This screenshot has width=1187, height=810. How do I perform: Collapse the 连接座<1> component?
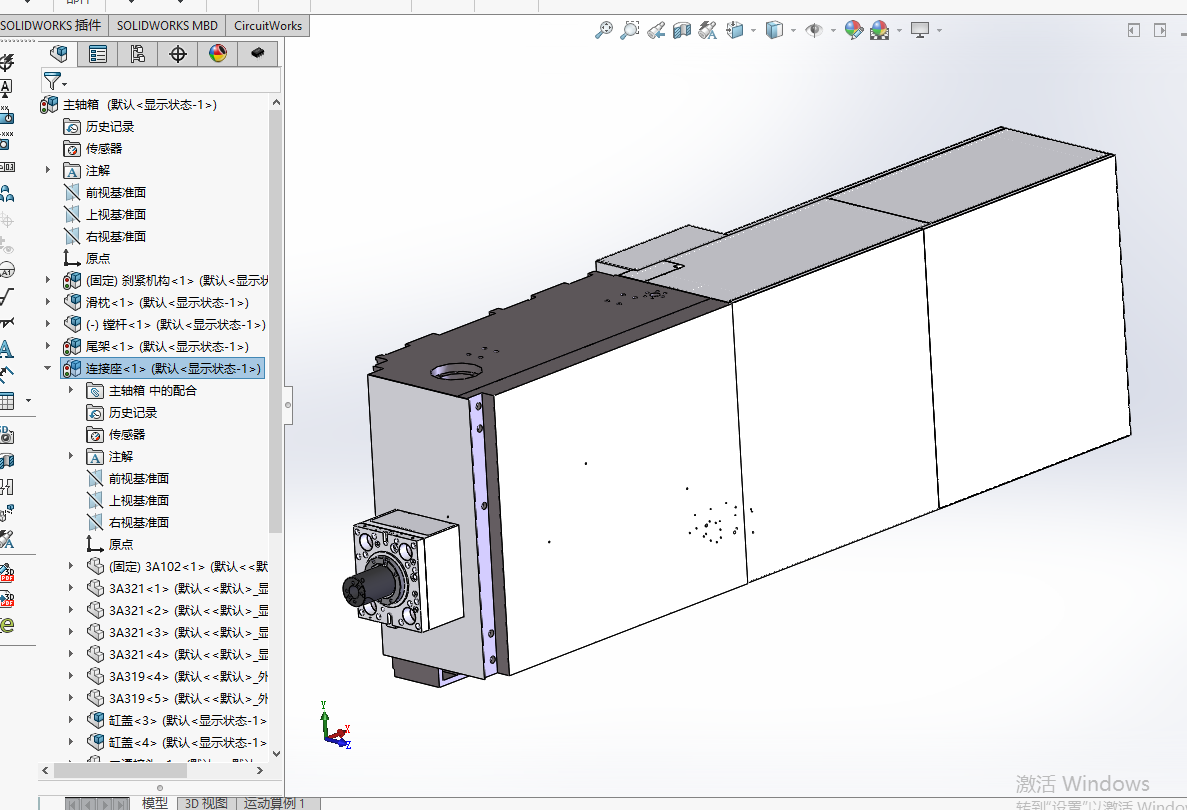click(x=48, y=368)
